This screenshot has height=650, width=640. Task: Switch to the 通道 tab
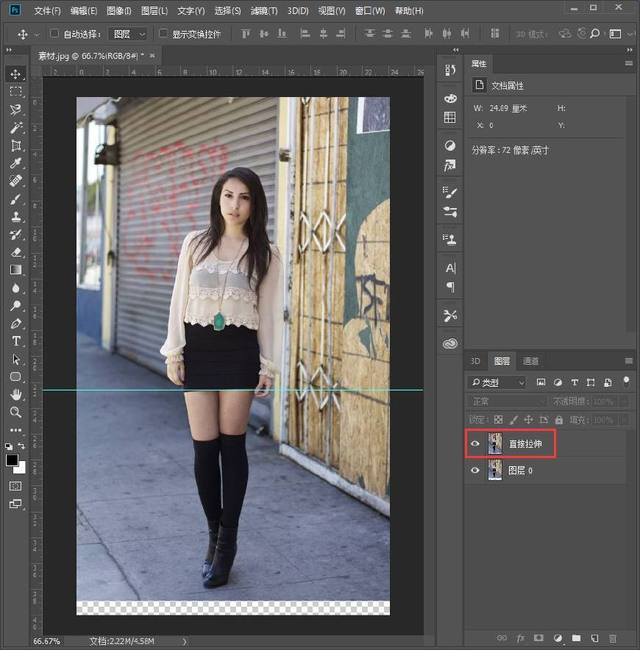(x=531, y=361)
